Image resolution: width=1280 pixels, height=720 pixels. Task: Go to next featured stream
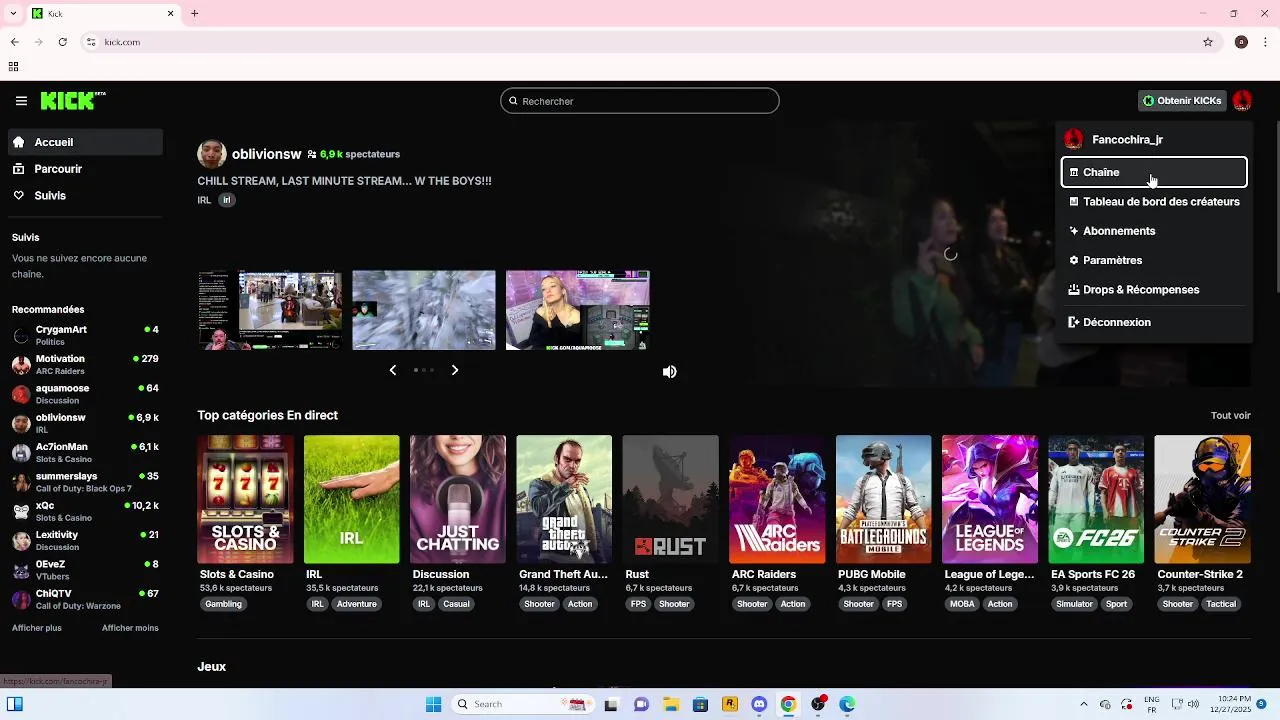455,370
